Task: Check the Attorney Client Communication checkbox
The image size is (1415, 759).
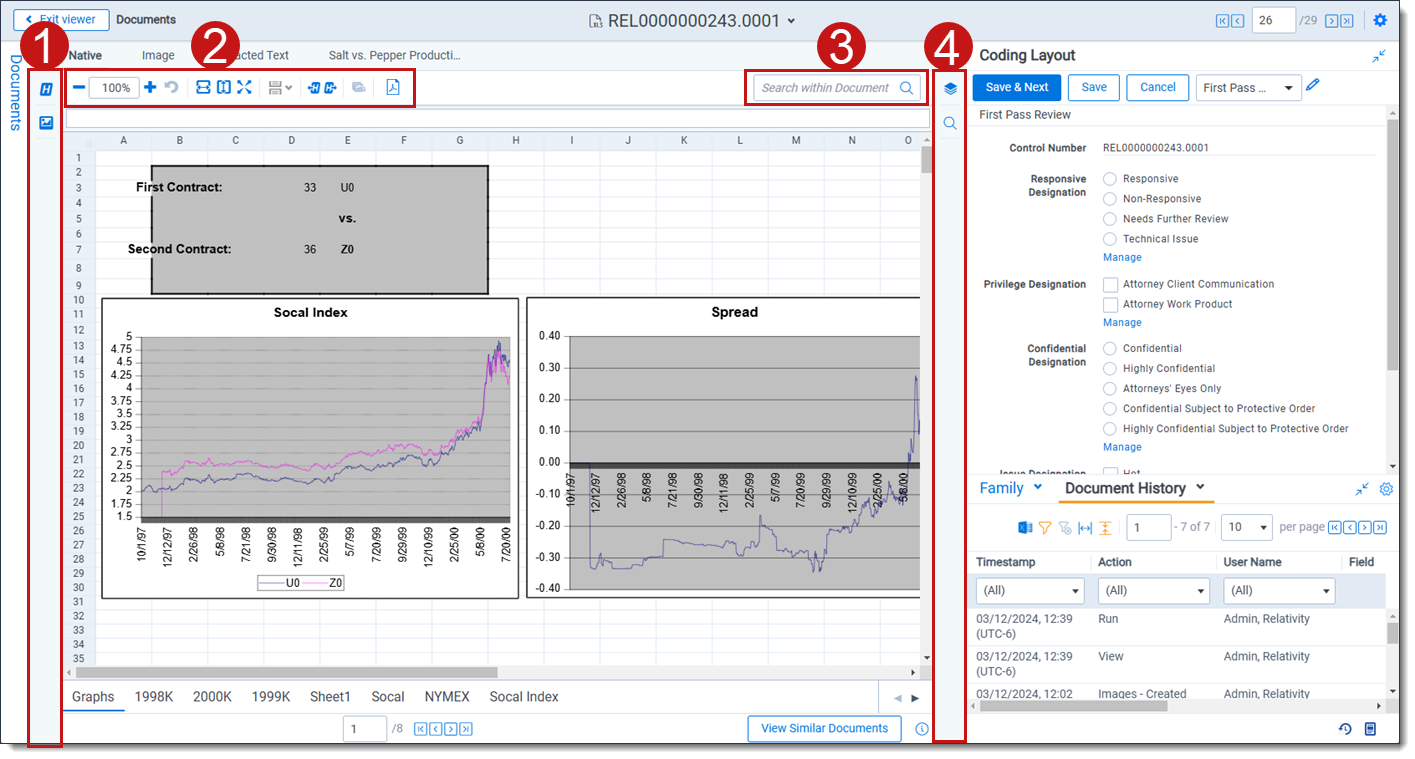Action: 1110,285
